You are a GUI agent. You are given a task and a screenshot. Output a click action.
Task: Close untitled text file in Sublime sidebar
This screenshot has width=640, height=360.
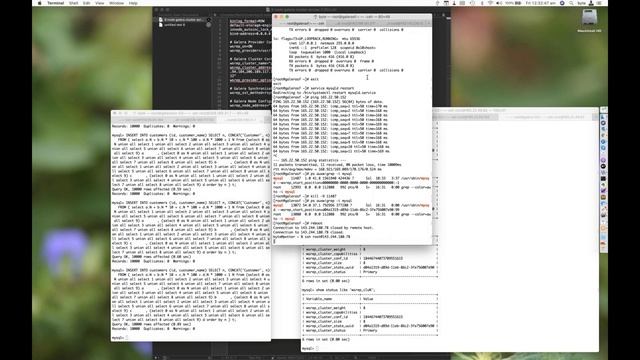[x=209, y=25]
